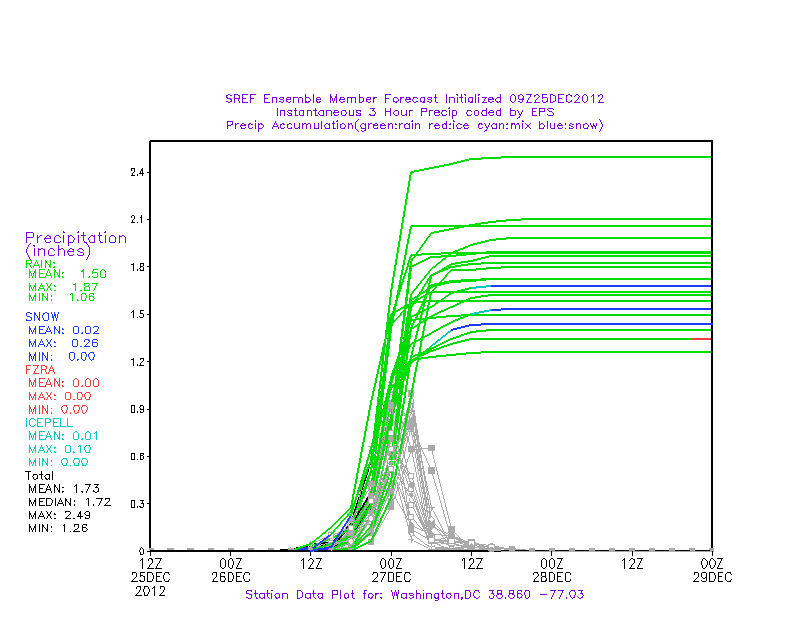
Task: Click the title 'SREF Ensemble Member Forecast Initialized 09Z25DEC2012'
Action: 414,98
